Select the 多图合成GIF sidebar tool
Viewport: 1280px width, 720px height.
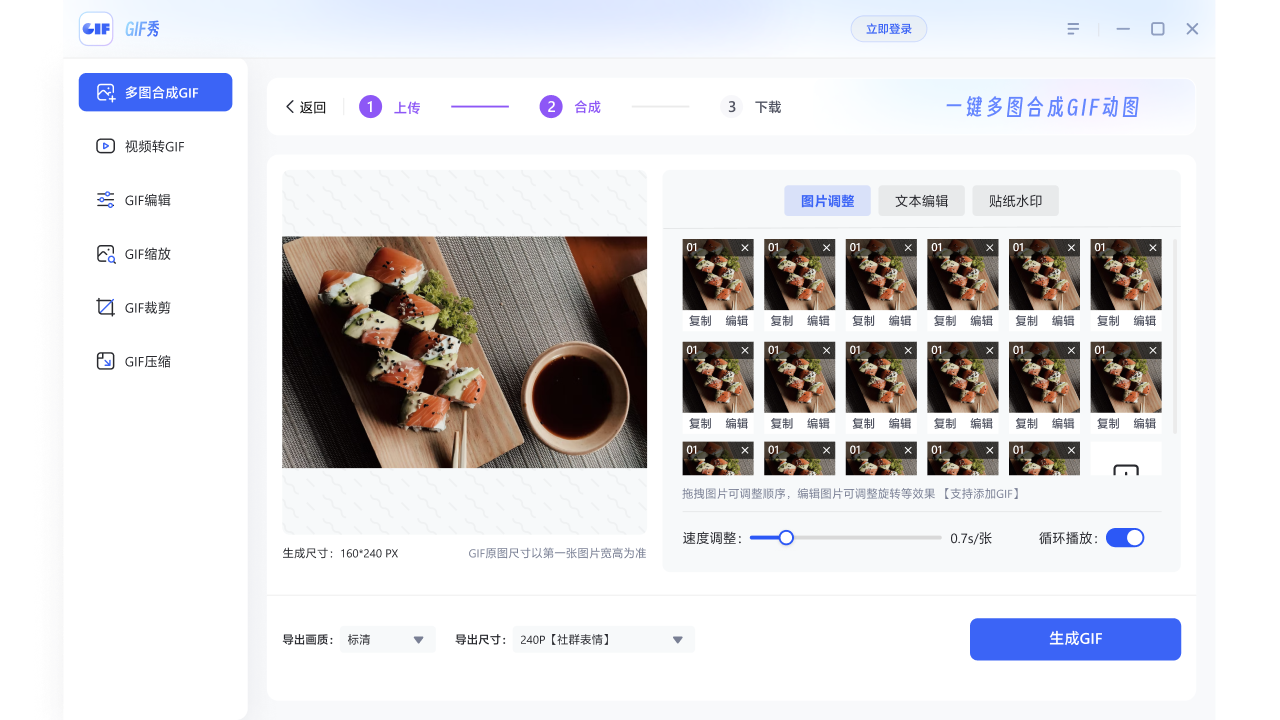(x=155, y=91)
